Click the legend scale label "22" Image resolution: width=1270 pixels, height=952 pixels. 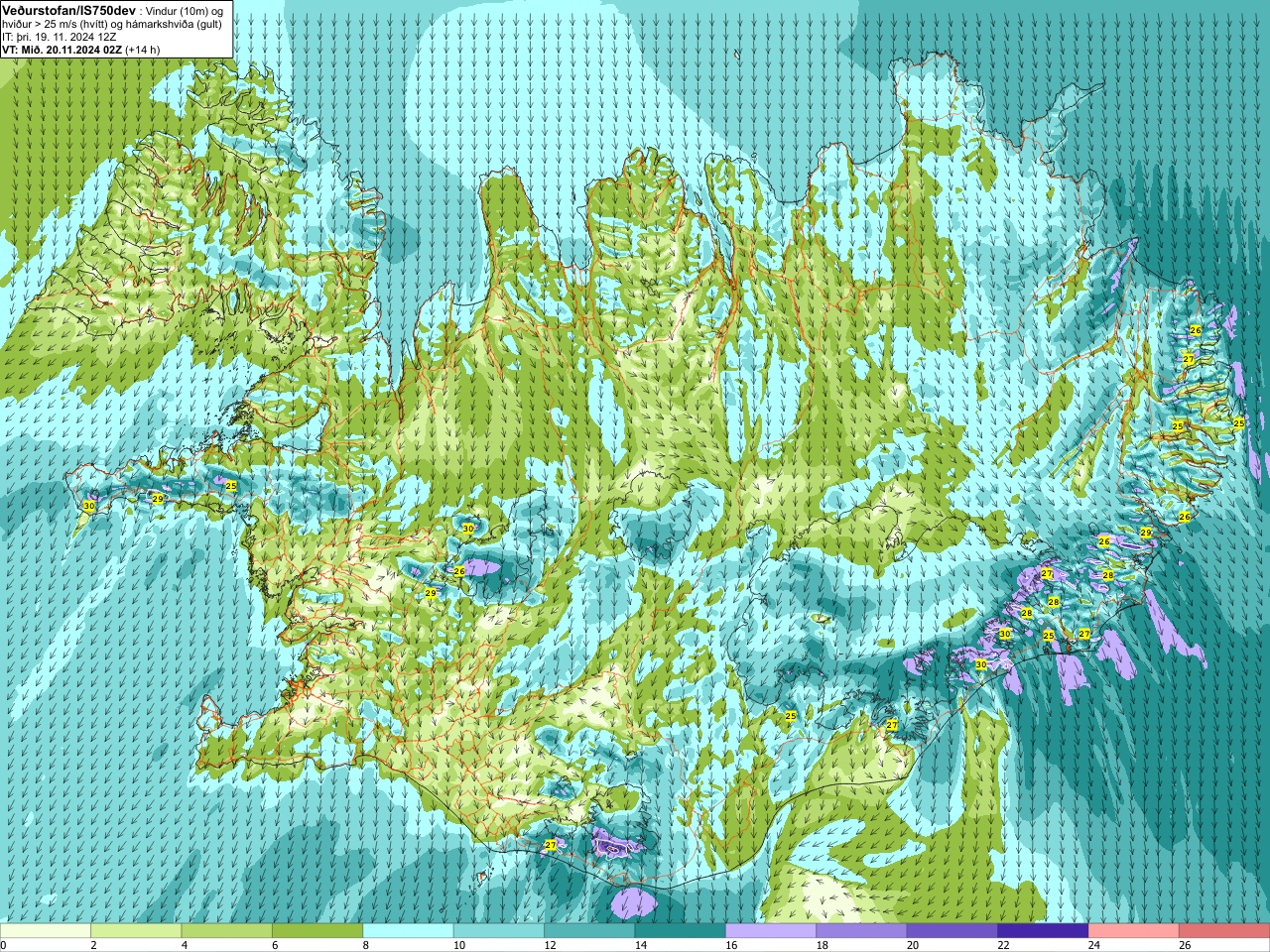point(1004,945)
